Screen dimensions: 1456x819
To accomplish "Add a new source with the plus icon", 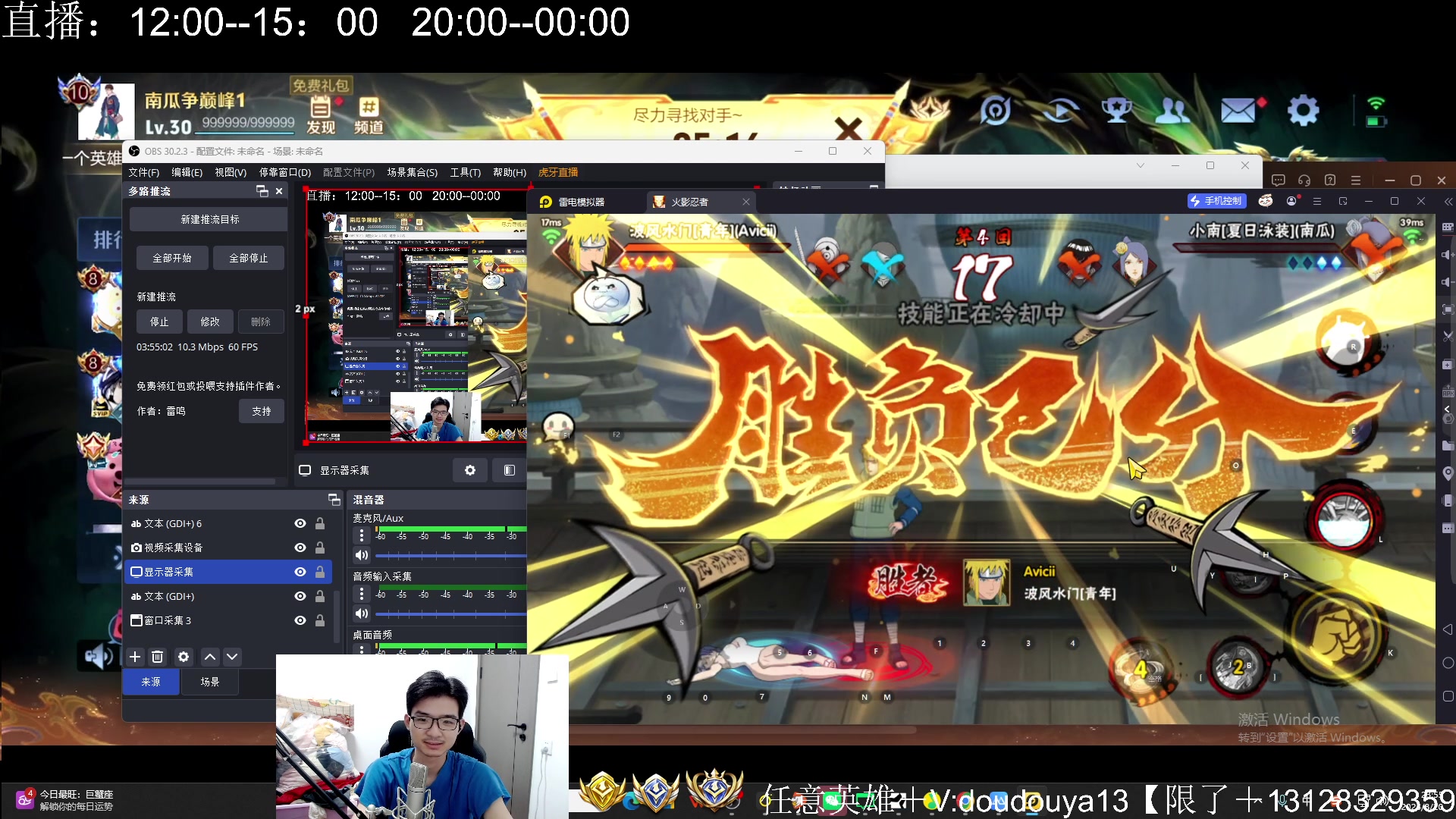I will coord(135,657).
